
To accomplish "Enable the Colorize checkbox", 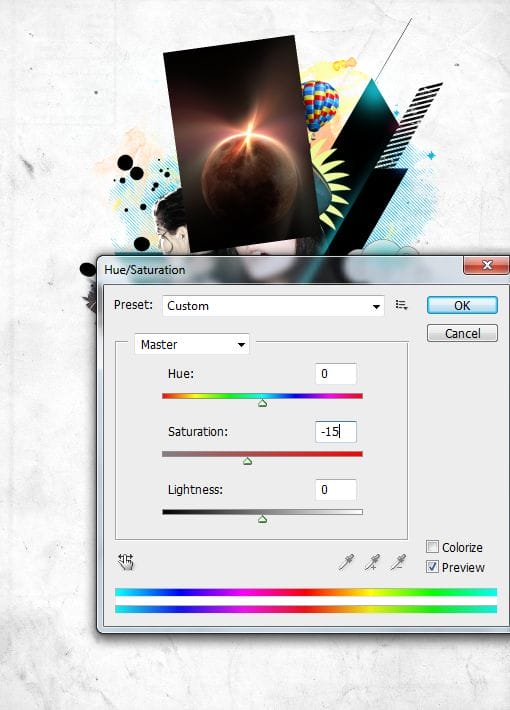I will [x=432, y=547].
